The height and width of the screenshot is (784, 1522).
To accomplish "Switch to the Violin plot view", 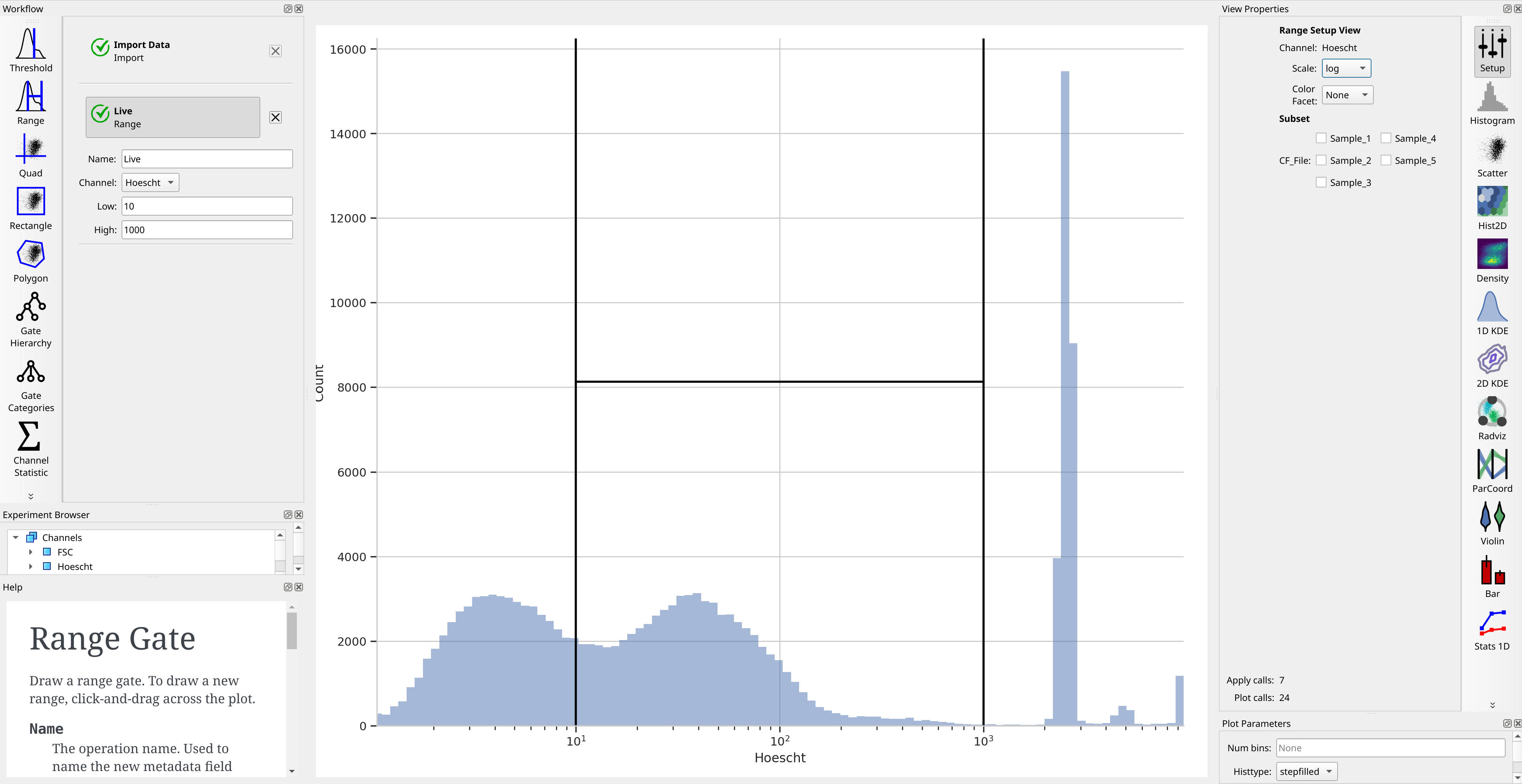I will (x=1492, y=523).
